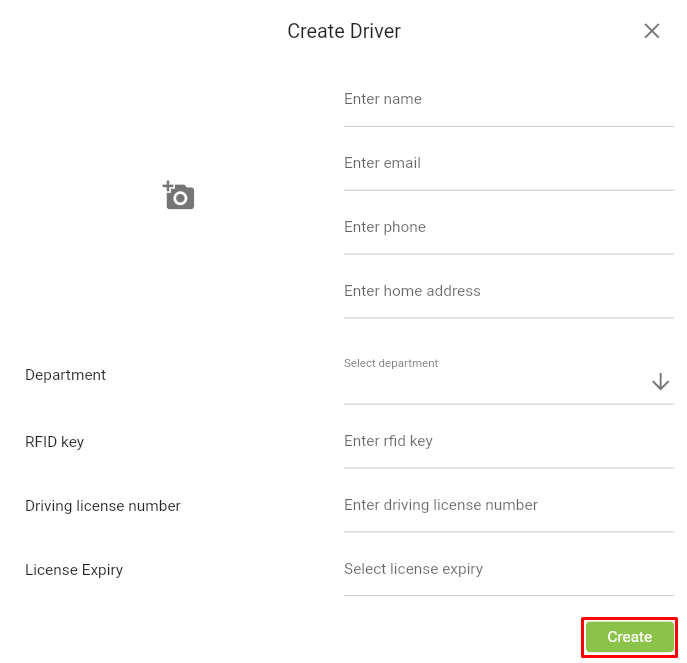Click the add photo camera icon

pyautogui.click(x=179, y=196)
